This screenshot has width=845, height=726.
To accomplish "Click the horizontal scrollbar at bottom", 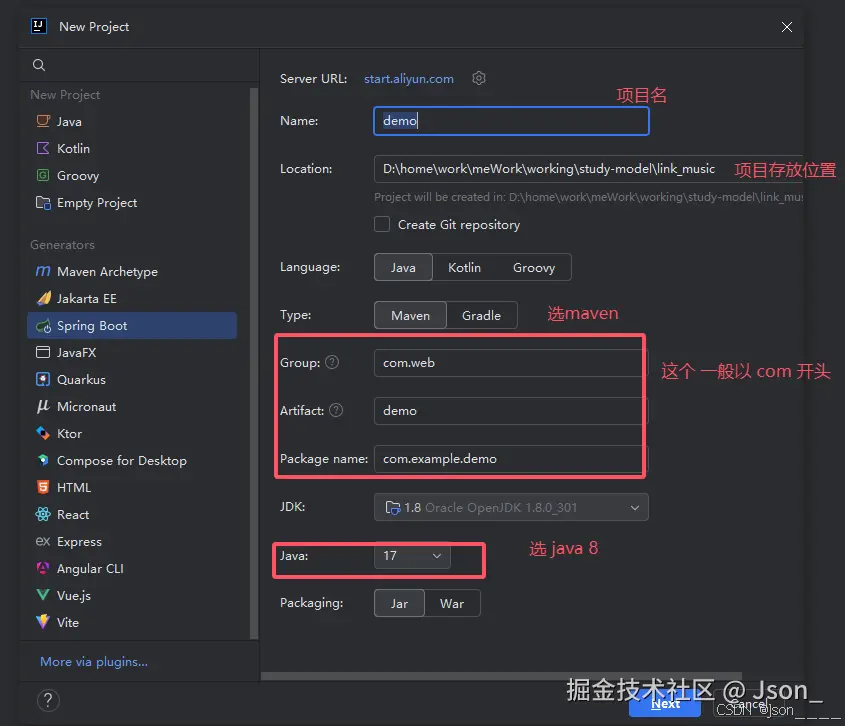I will (501, 676).
